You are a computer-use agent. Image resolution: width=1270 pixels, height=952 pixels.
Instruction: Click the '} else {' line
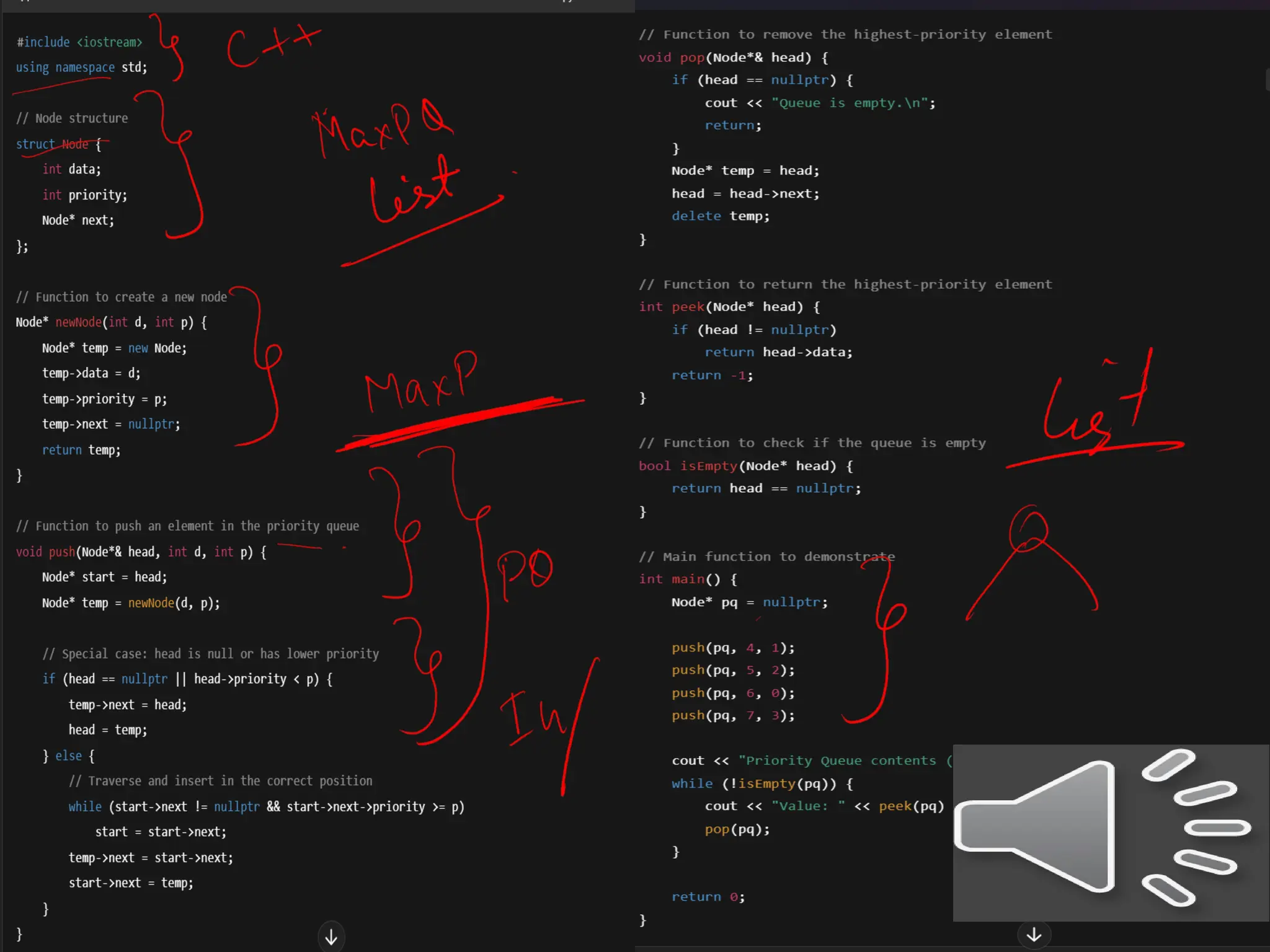(x=68, y=756)
